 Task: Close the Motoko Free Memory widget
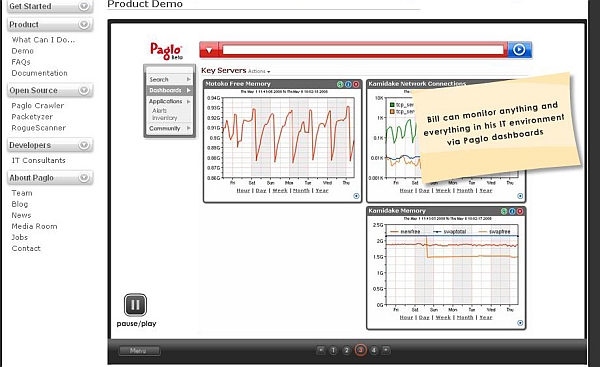[x=356, y=84]
